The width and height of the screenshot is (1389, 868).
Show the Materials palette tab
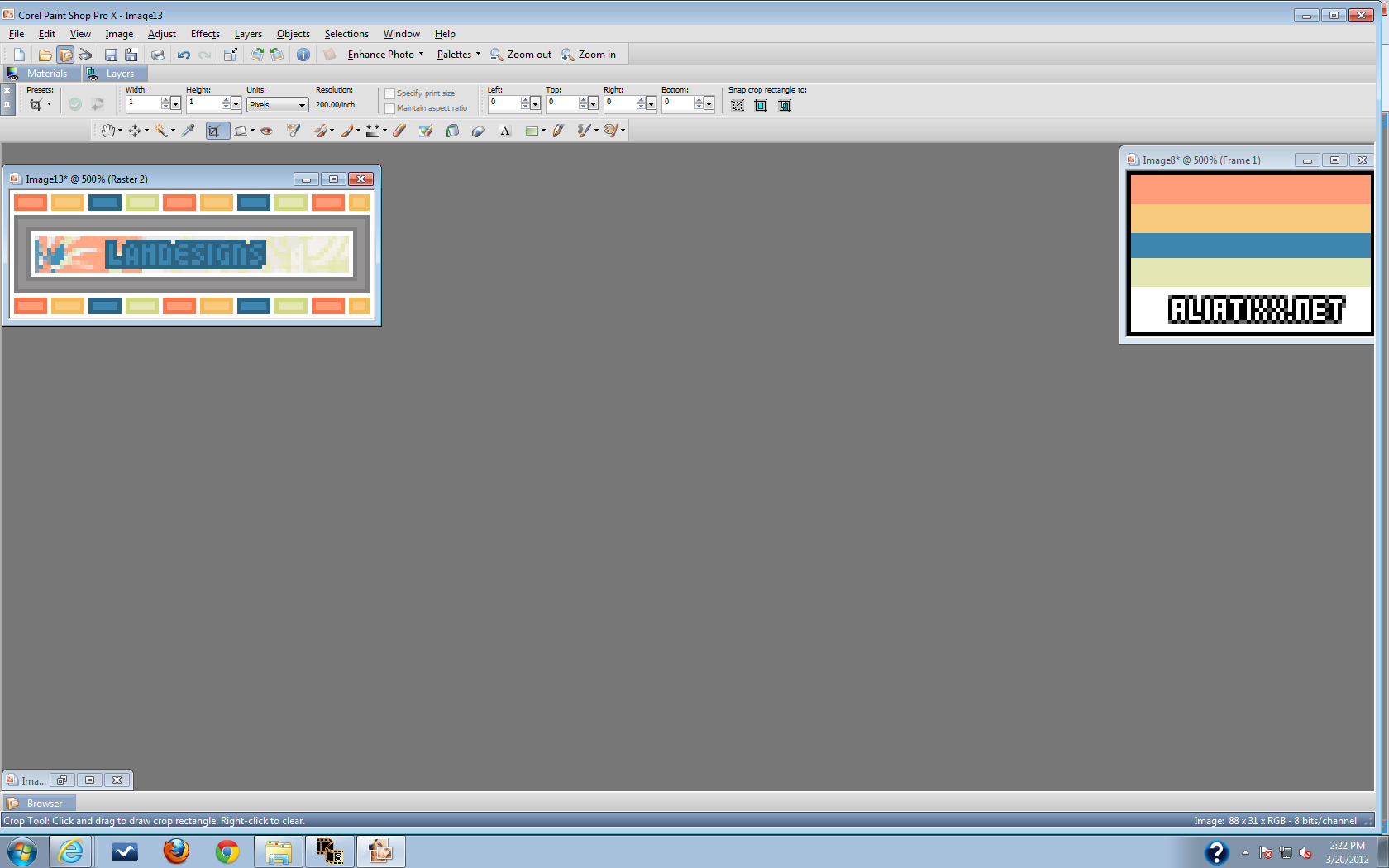tap(41, 74)
